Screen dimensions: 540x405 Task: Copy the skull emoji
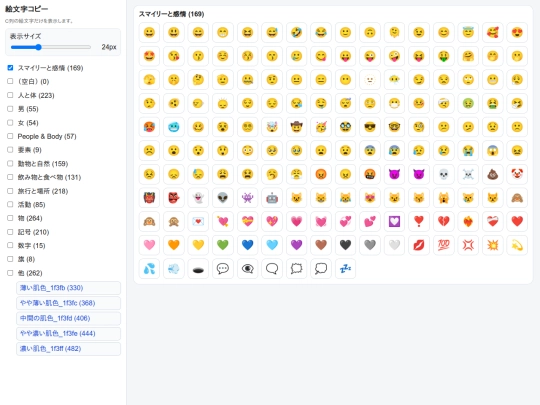click(444, 174)
